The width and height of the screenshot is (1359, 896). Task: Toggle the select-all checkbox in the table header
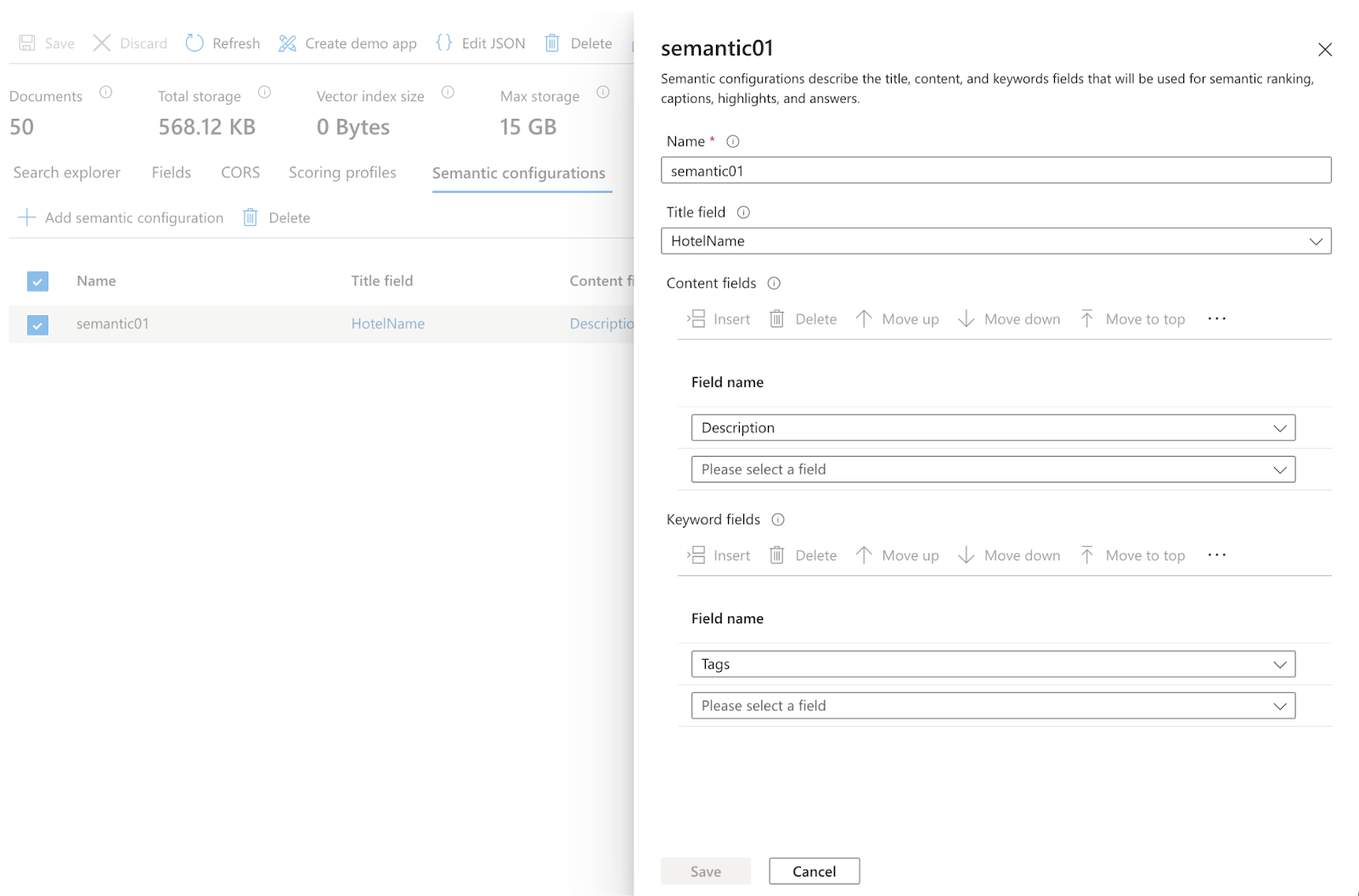(x=37, y=281)
